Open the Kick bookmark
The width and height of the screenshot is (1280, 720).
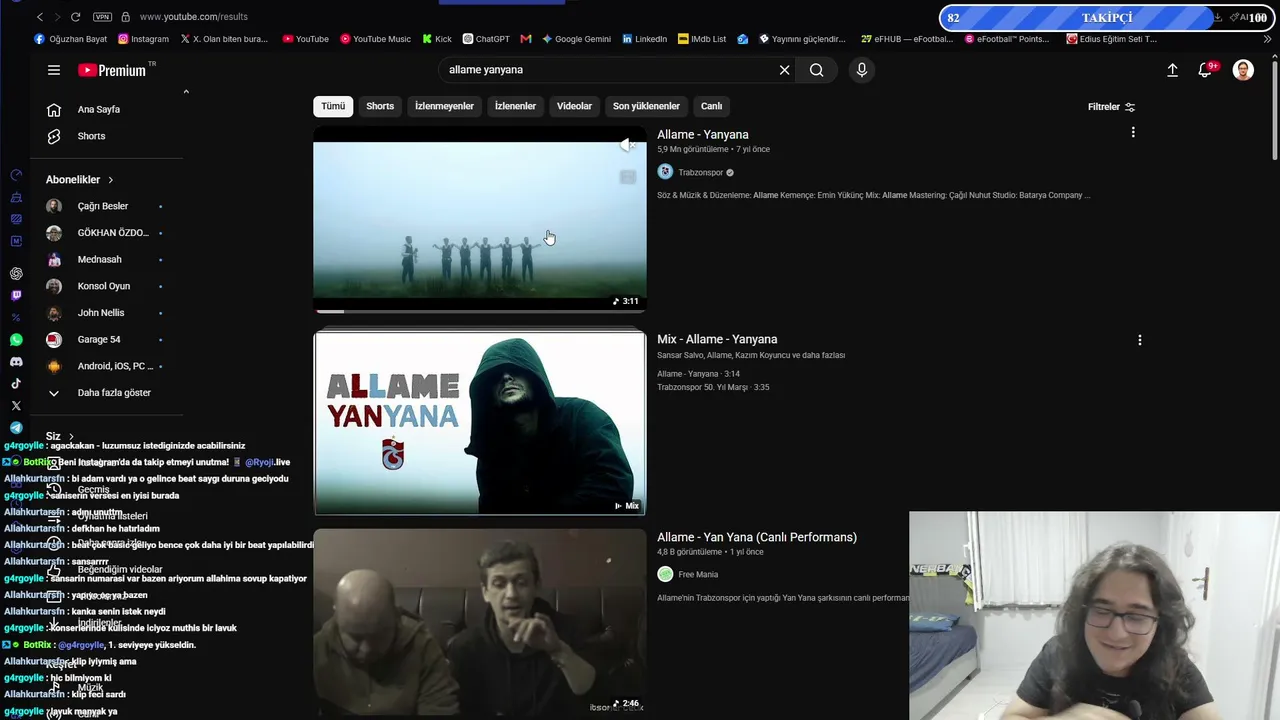(437, 39)
